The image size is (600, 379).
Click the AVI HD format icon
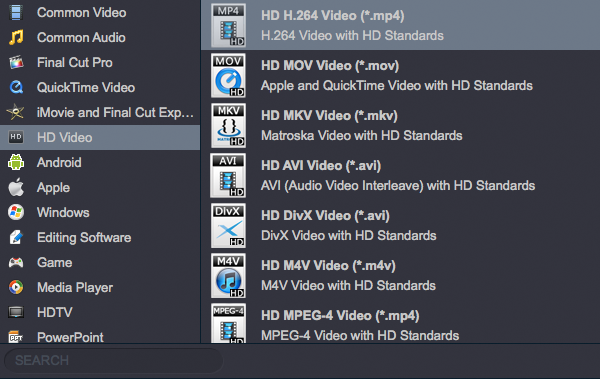[x=228, y=176]
